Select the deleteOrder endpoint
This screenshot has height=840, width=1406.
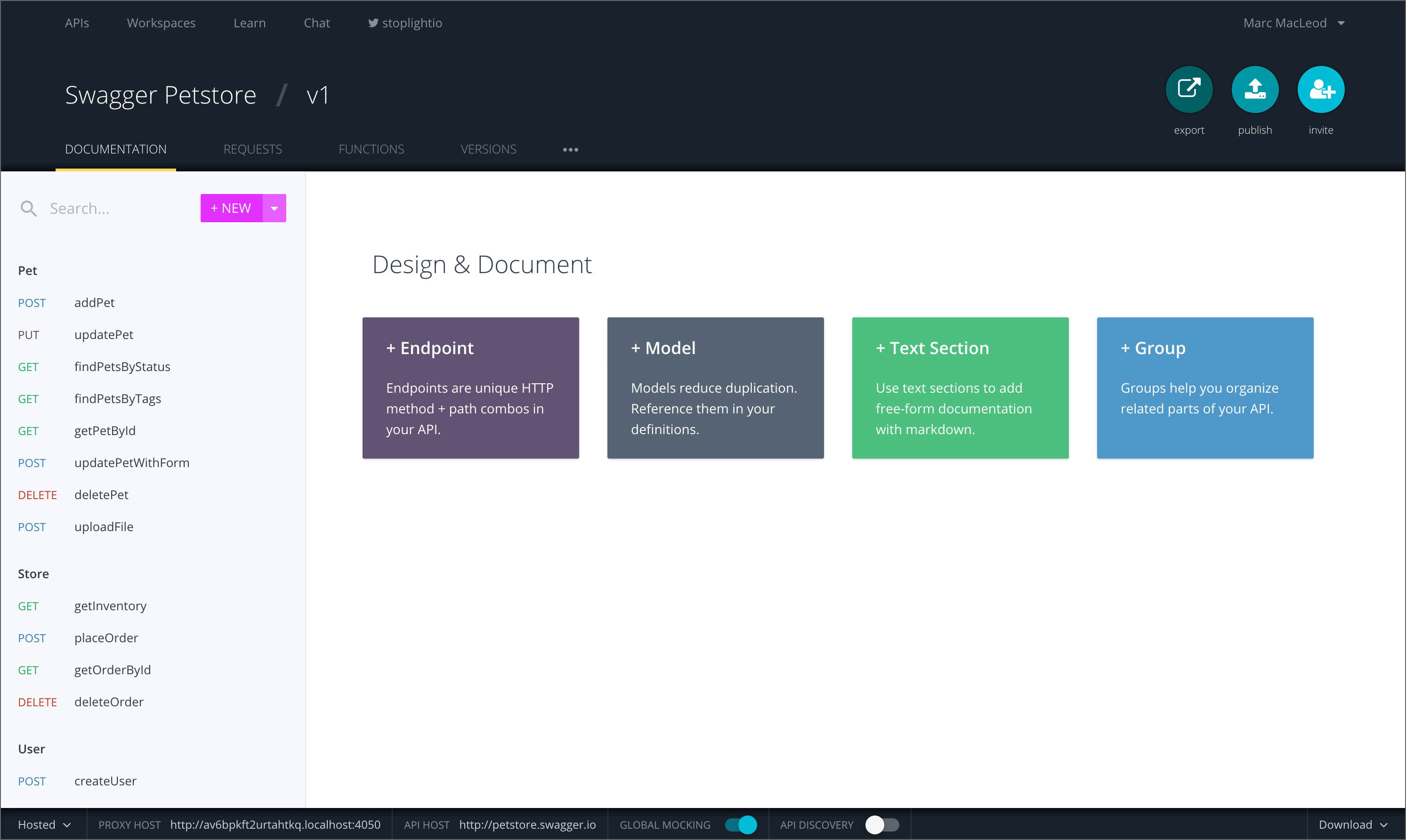(109, 702)
